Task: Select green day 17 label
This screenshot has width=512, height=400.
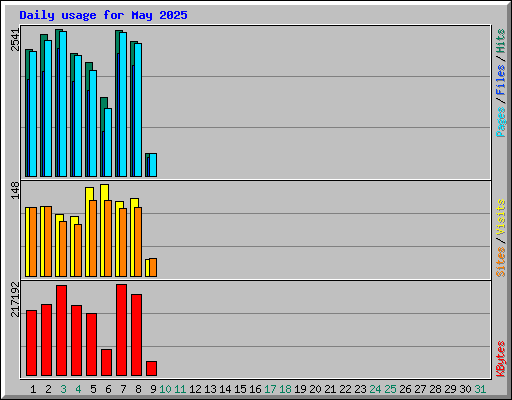Action: 270,389
